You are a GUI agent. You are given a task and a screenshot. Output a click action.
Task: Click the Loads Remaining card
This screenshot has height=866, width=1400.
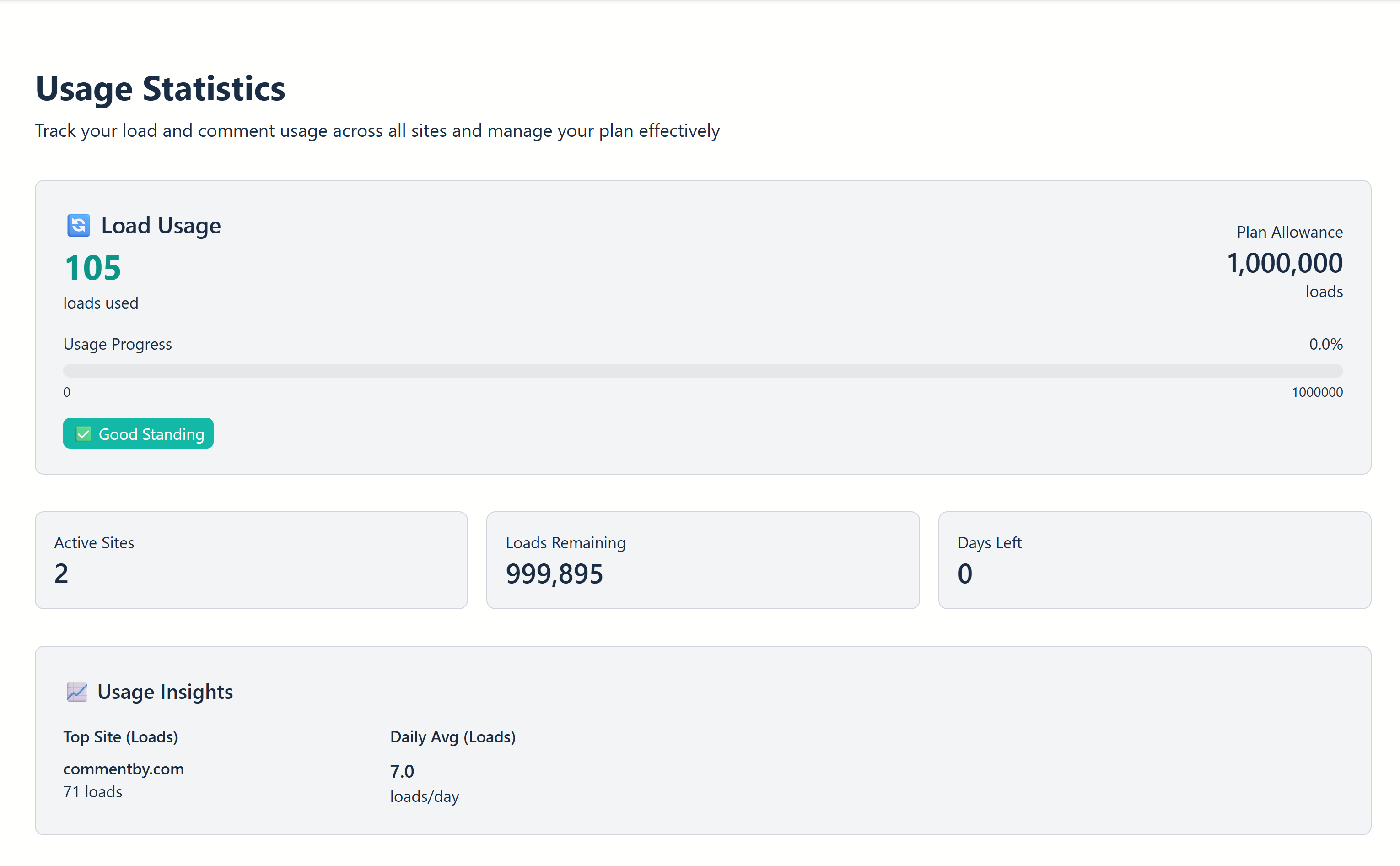(702, 560)
